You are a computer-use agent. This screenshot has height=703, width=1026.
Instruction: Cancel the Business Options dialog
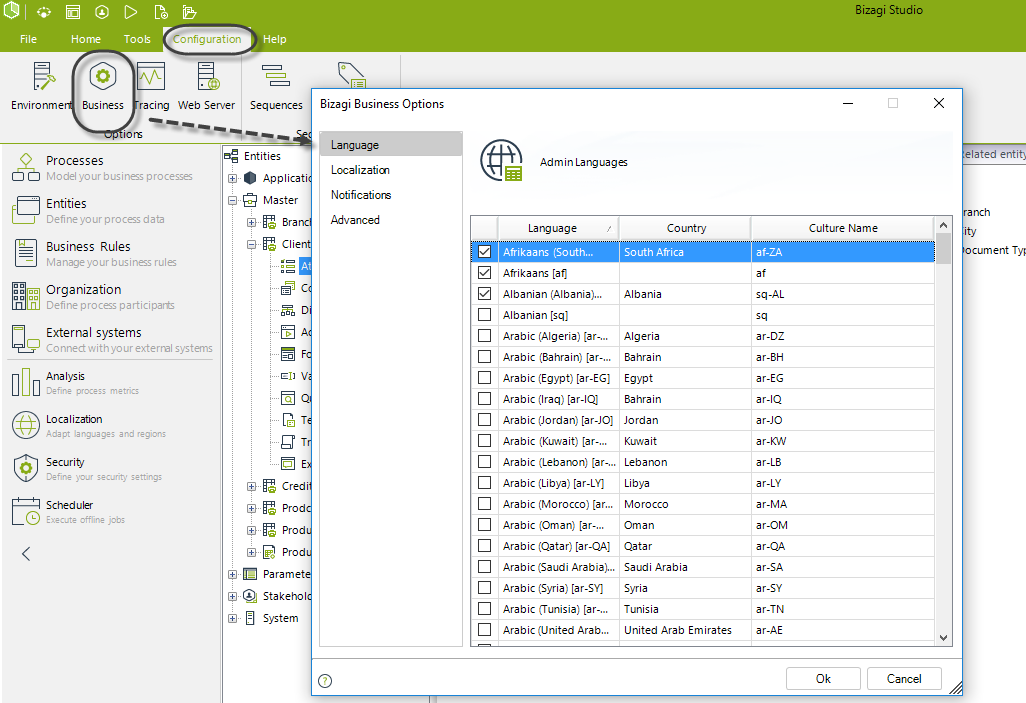pyautogui.click(x=904, y=679)
